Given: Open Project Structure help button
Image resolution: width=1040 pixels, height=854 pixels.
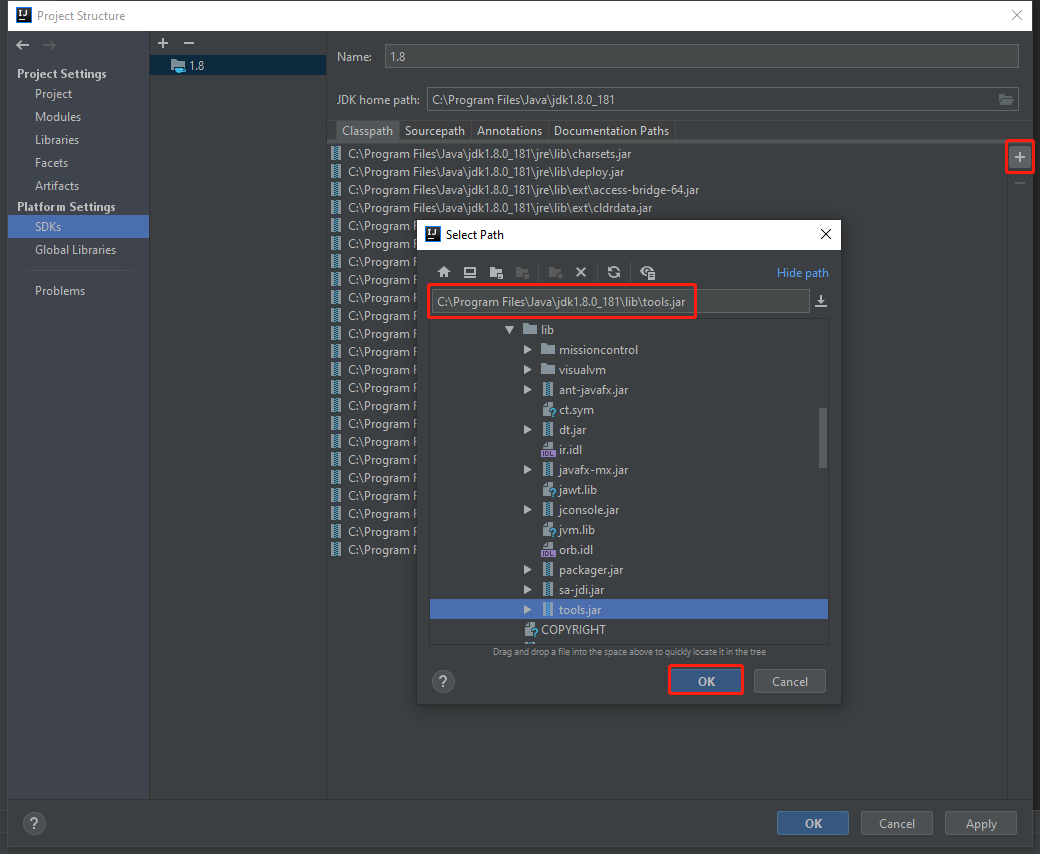Looking at the screenshot, I should (x=34, y=824).
